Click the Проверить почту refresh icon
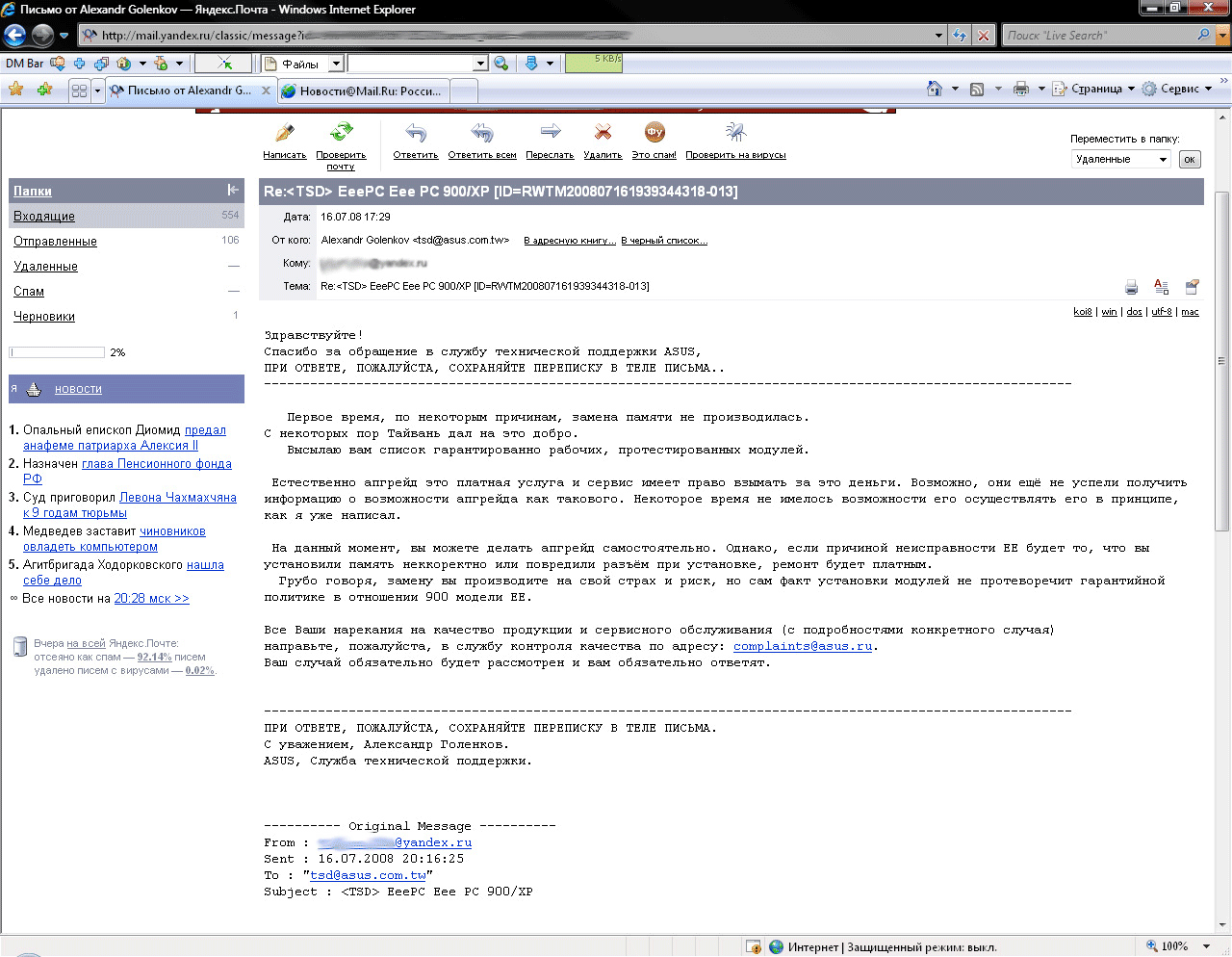Viewport: 1232px width, 957px height. click(341, 132)
